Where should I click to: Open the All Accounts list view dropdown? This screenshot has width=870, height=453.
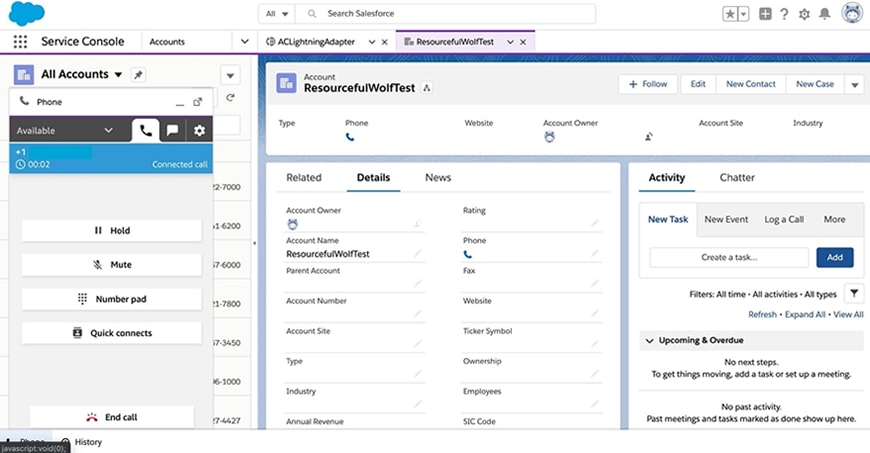click(118, 74)
